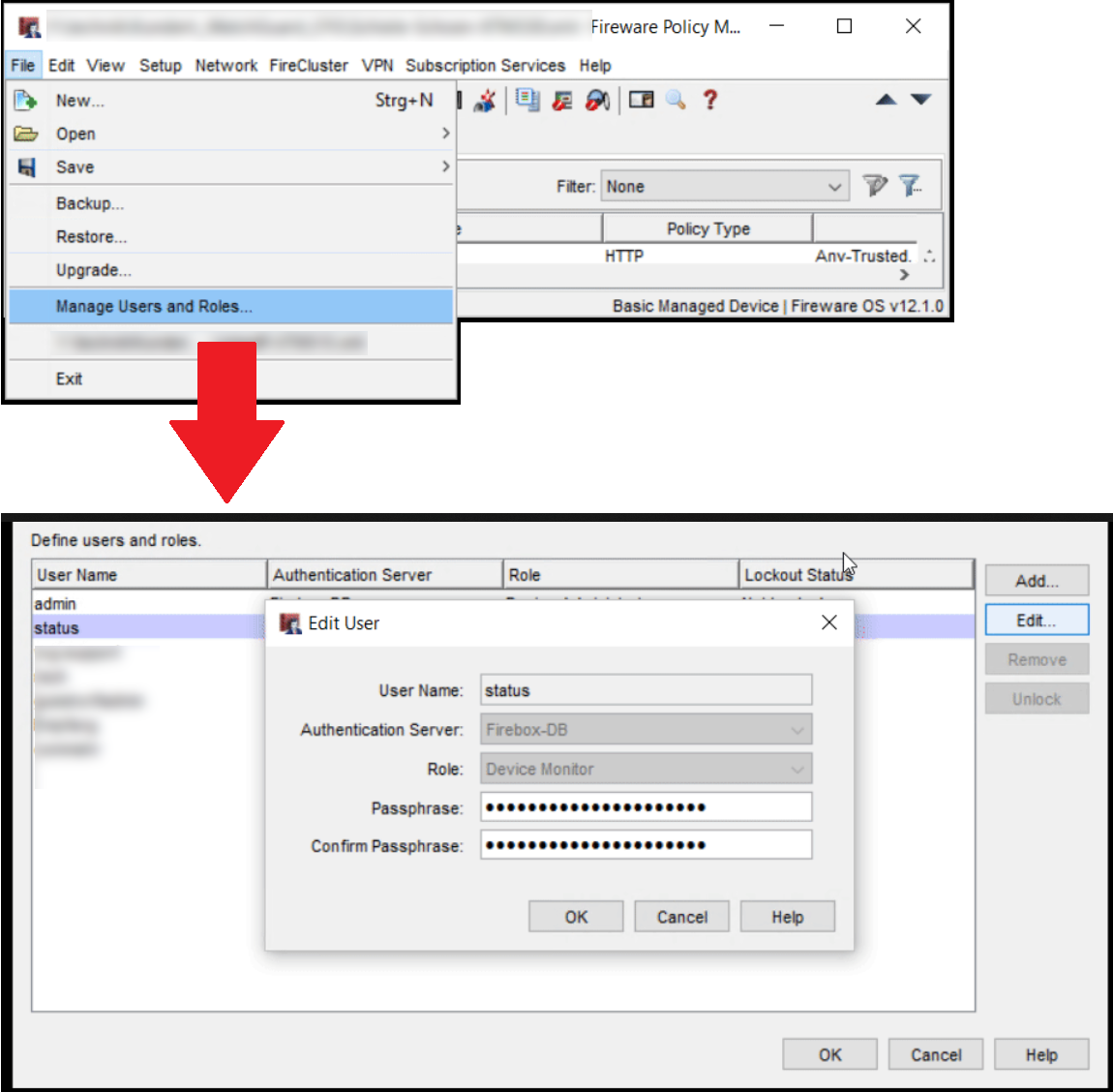Open the Subscription Services menu
Screen dimensions: 1113x1092
(x=485, y=66)
